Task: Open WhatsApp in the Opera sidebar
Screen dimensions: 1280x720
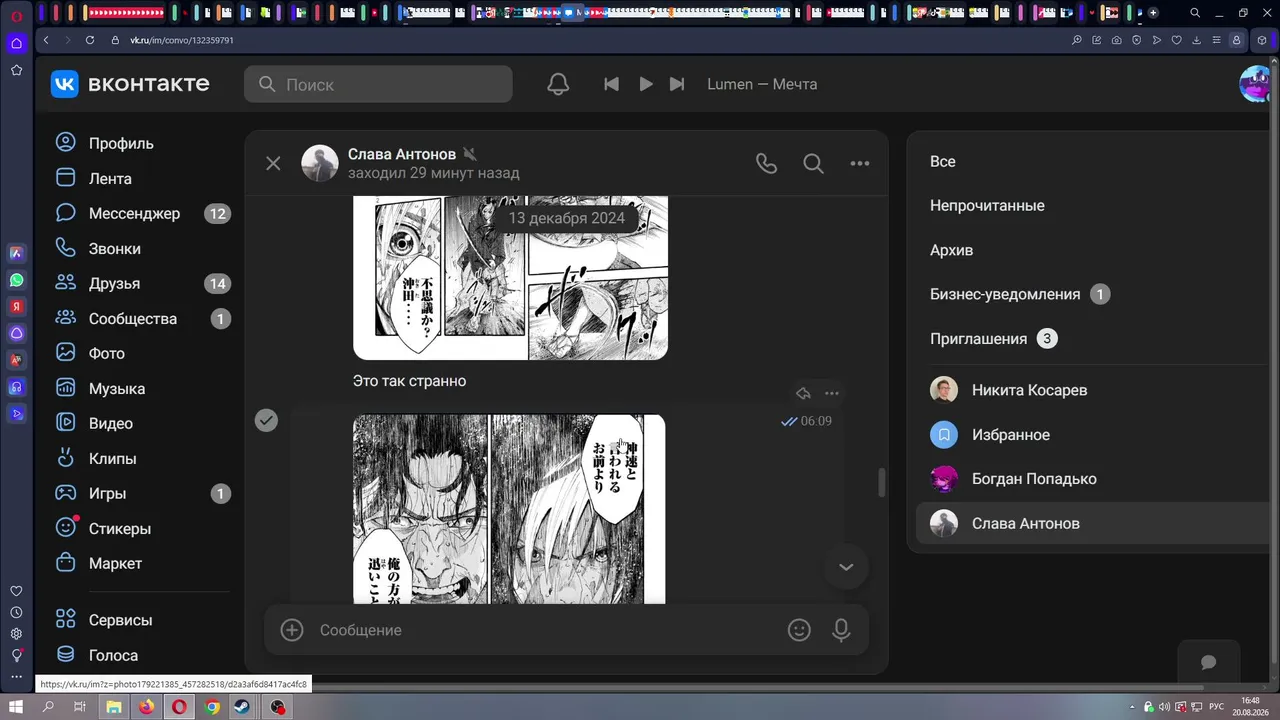Action: coord(16,280)
